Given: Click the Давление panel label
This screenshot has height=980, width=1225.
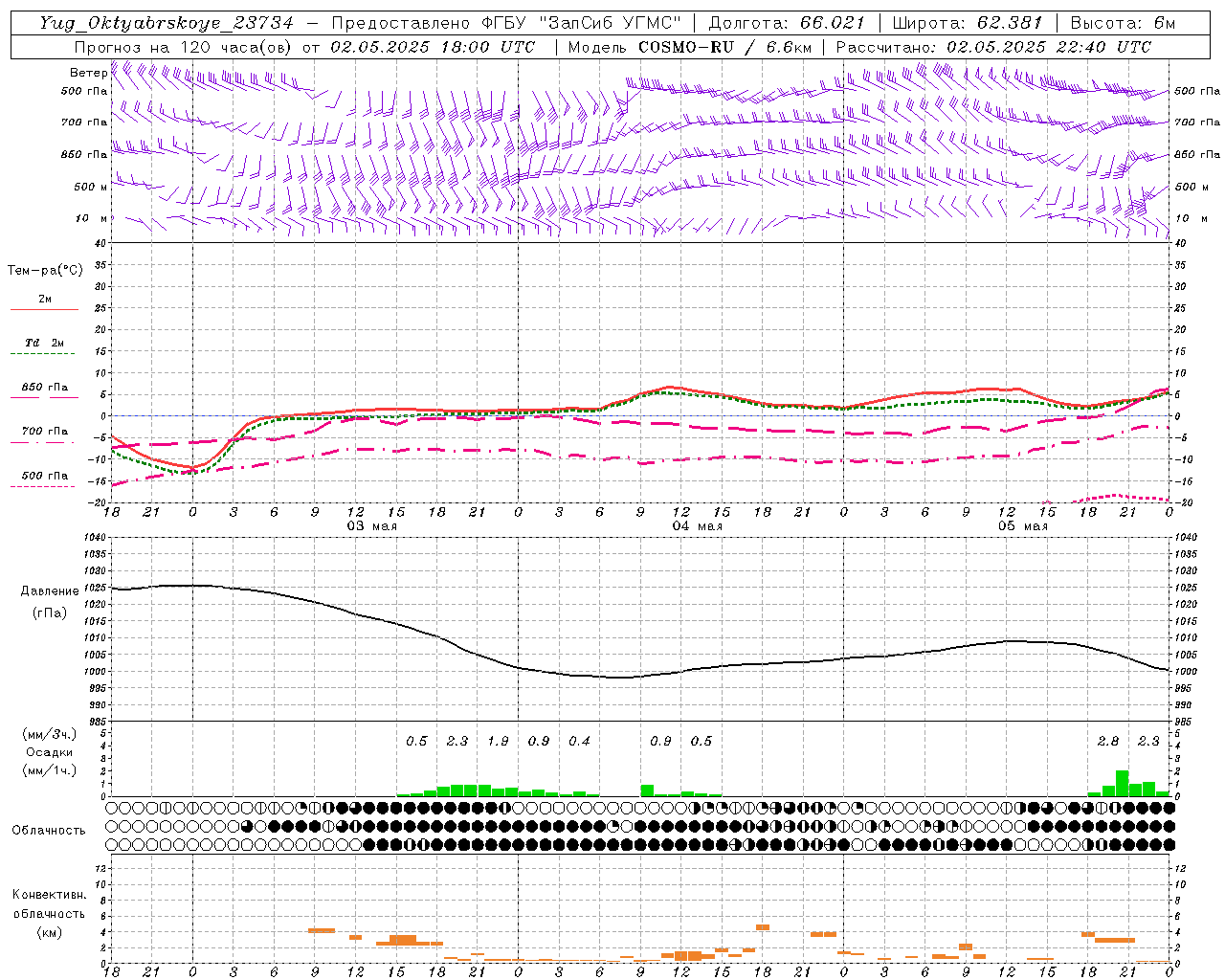Looking at the screenshot, I should tap(50, 591).
